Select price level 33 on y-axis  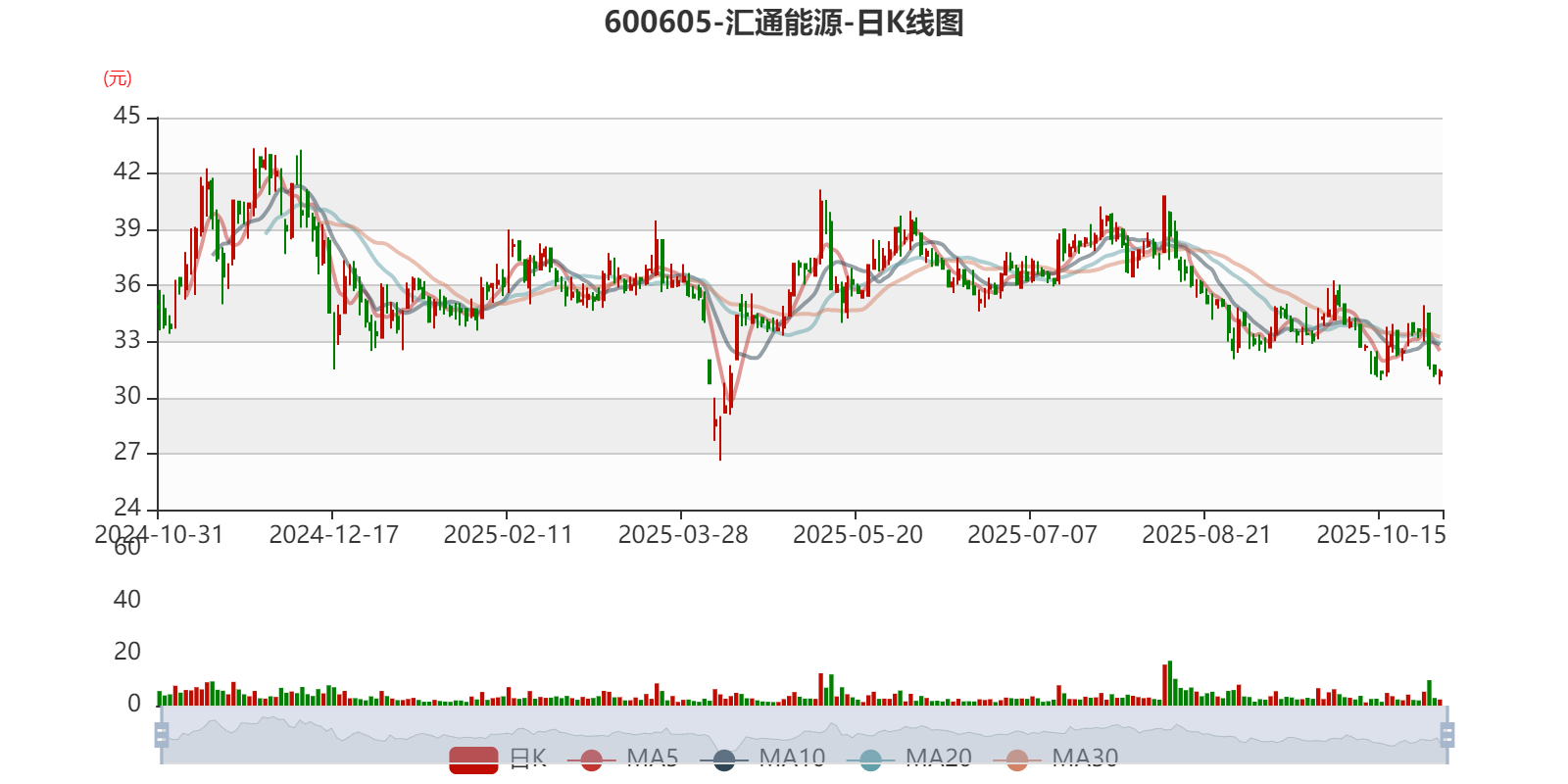[127, 340]
